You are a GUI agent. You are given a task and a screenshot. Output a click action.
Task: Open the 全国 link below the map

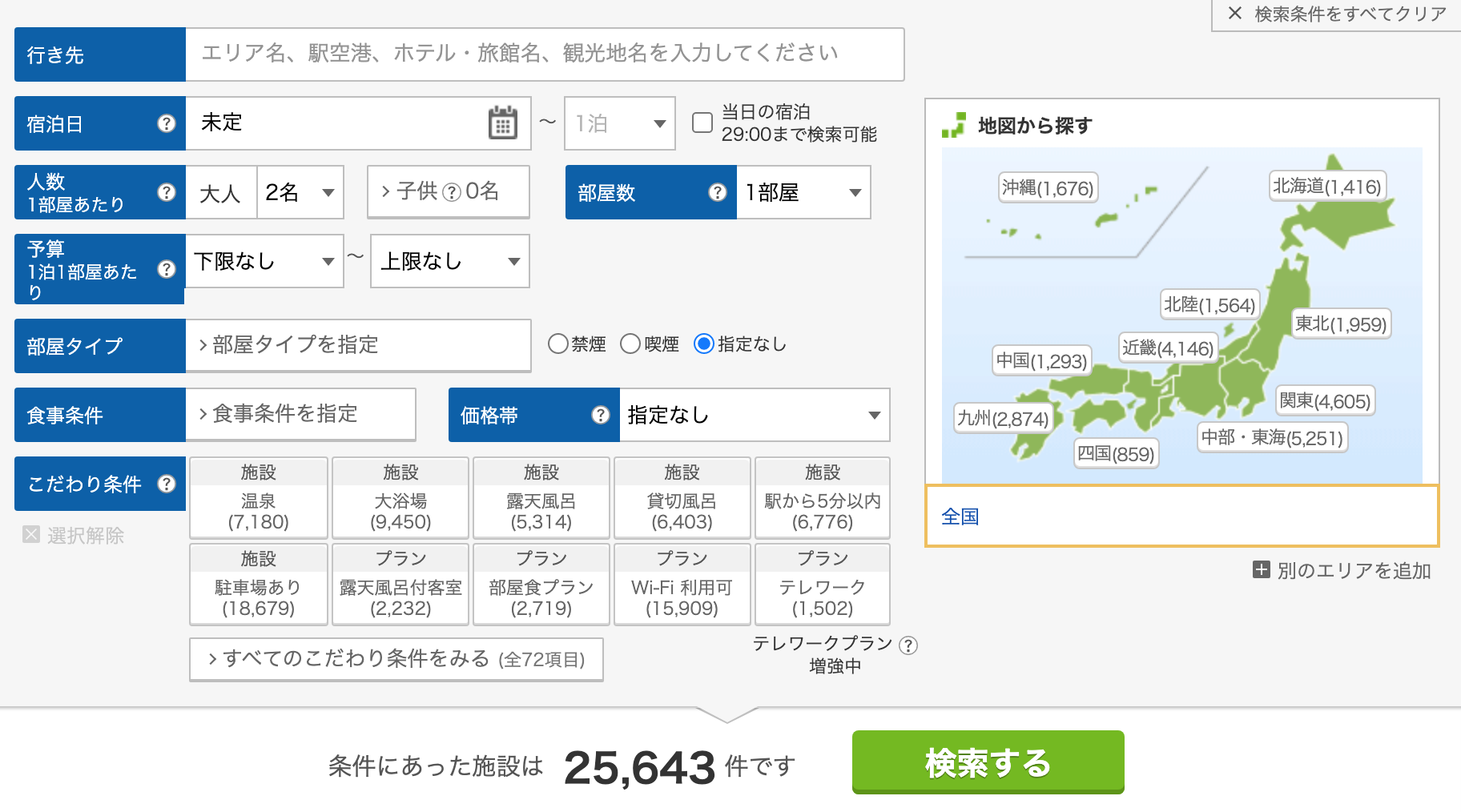pos(960,517)
